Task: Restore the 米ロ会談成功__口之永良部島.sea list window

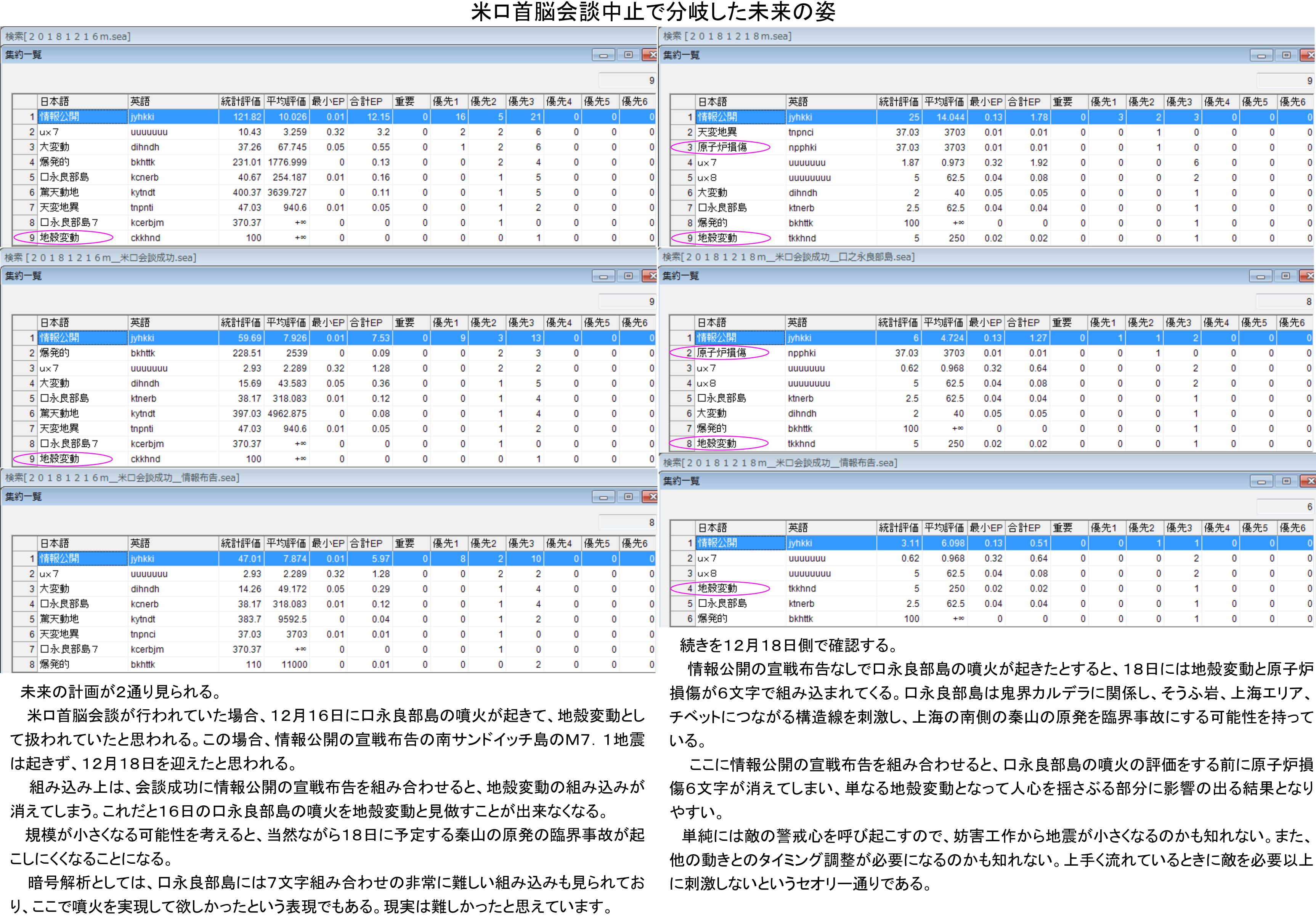Action: tap(1286, 276)
